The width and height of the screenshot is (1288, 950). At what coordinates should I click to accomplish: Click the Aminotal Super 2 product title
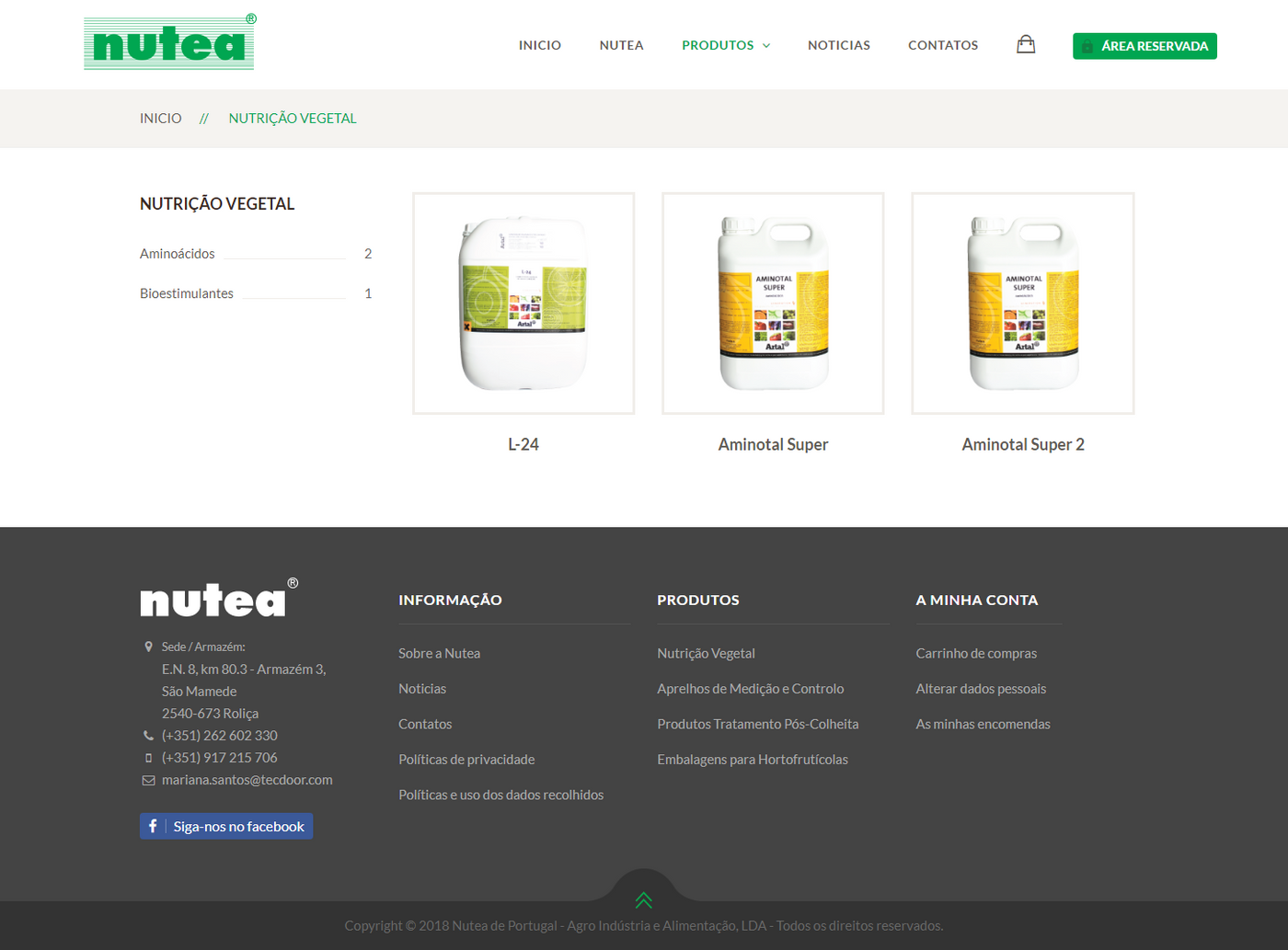pyautogui.click(x=1023, y=444)
